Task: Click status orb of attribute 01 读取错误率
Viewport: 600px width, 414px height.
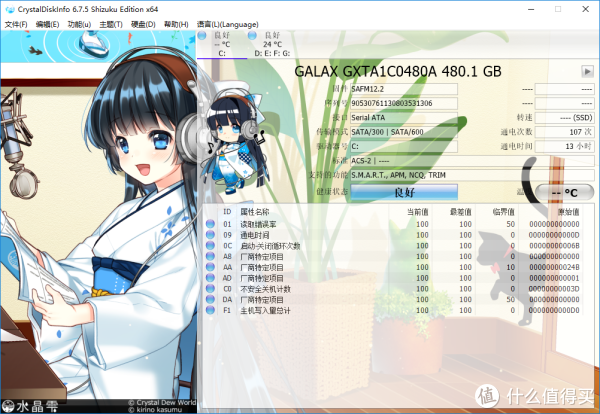Action: point(210,224)
